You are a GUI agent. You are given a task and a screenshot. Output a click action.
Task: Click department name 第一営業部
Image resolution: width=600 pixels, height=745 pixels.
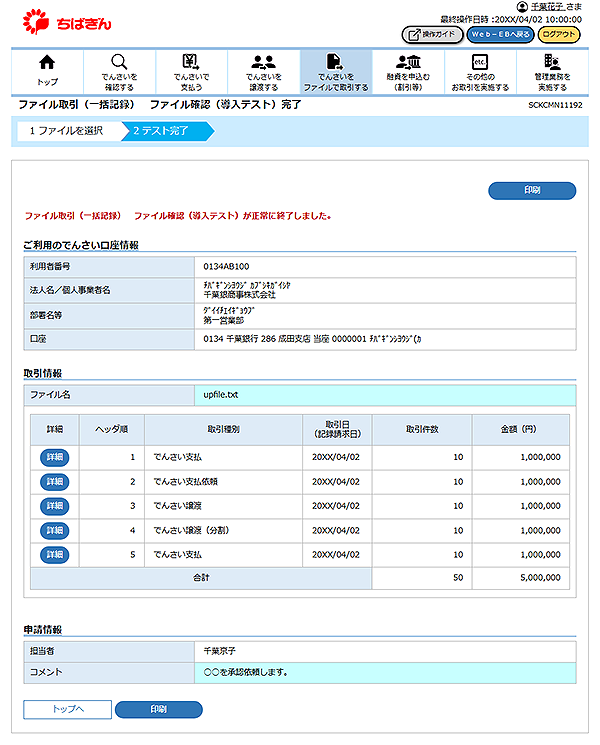click(x=223, y=321)
